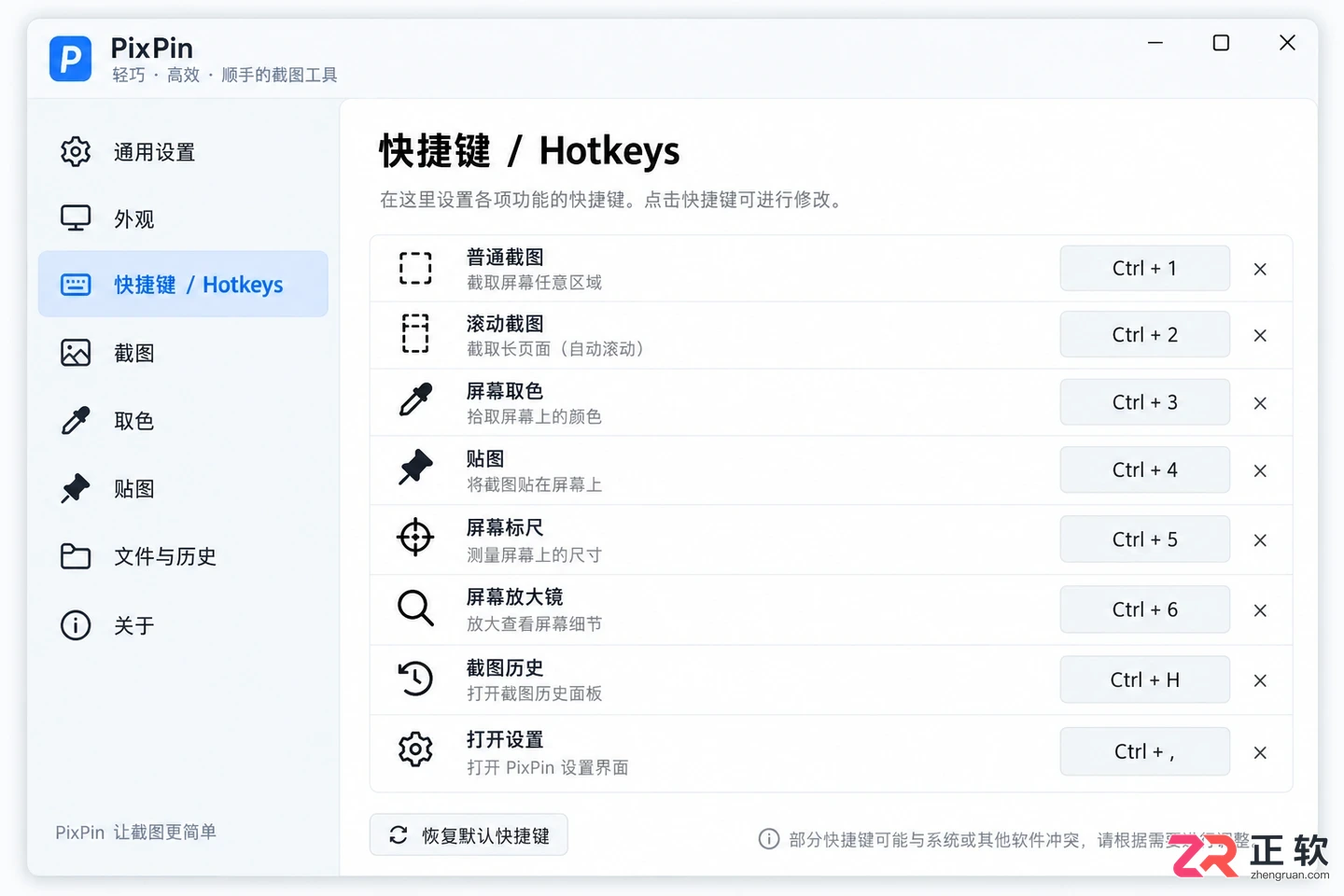
Task: Edit the Ctrl + 2 hotkey field
Action: 1144,334
